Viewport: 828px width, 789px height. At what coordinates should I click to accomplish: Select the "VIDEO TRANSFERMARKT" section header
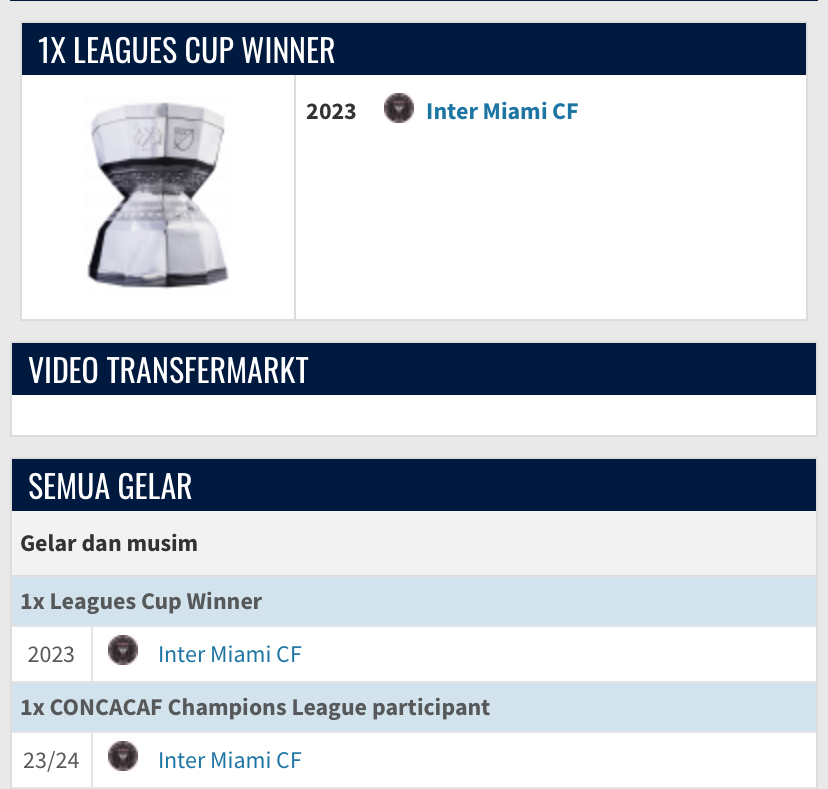[413, 369]
